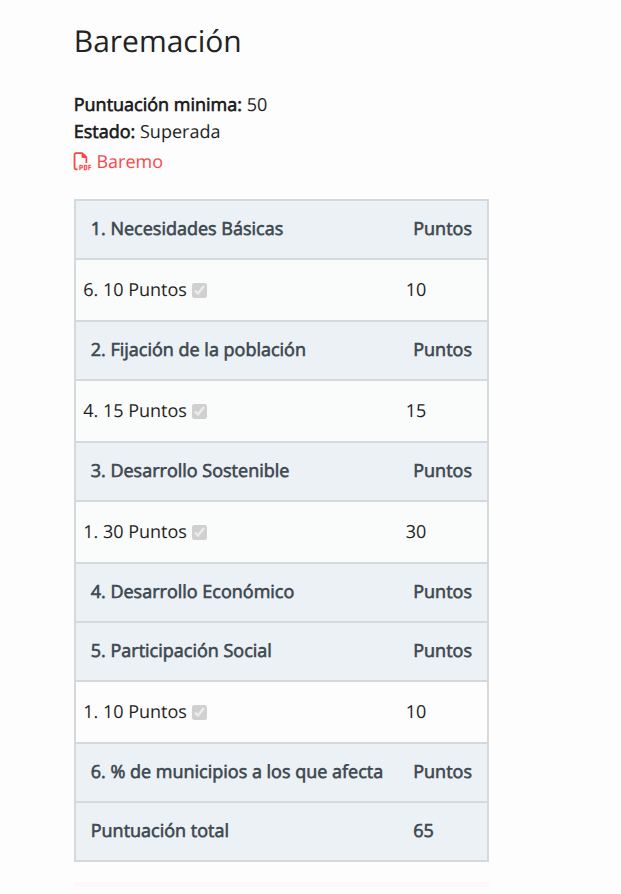This screenshot has width=621, height=894.
Task: Click the 30 points value in Desarrollo Sostenible
Action: pyautogui.click(x=416, y=532)
